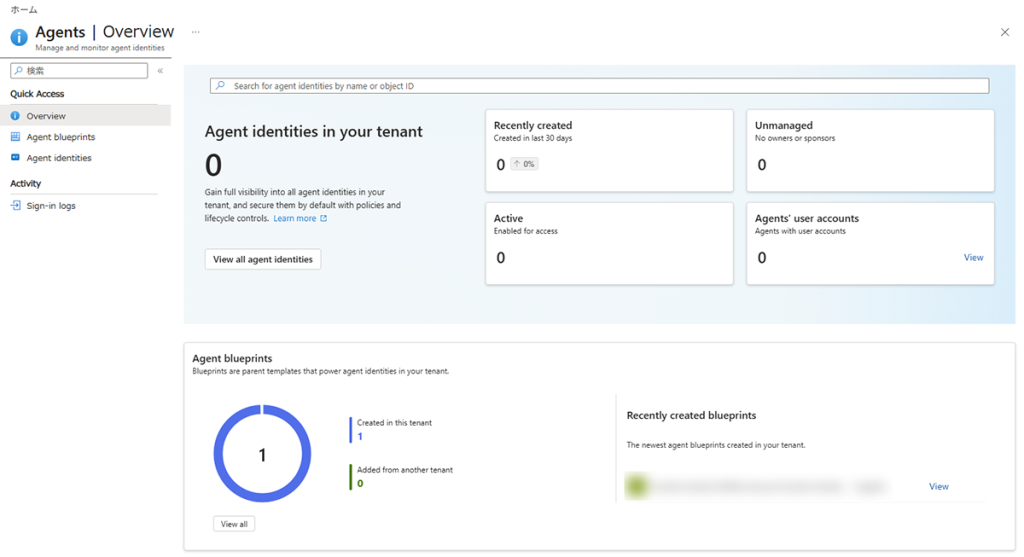Screen dimensions: 1024x557
Task: Click the Created in this tenant count 1
Action: (360, 436)
